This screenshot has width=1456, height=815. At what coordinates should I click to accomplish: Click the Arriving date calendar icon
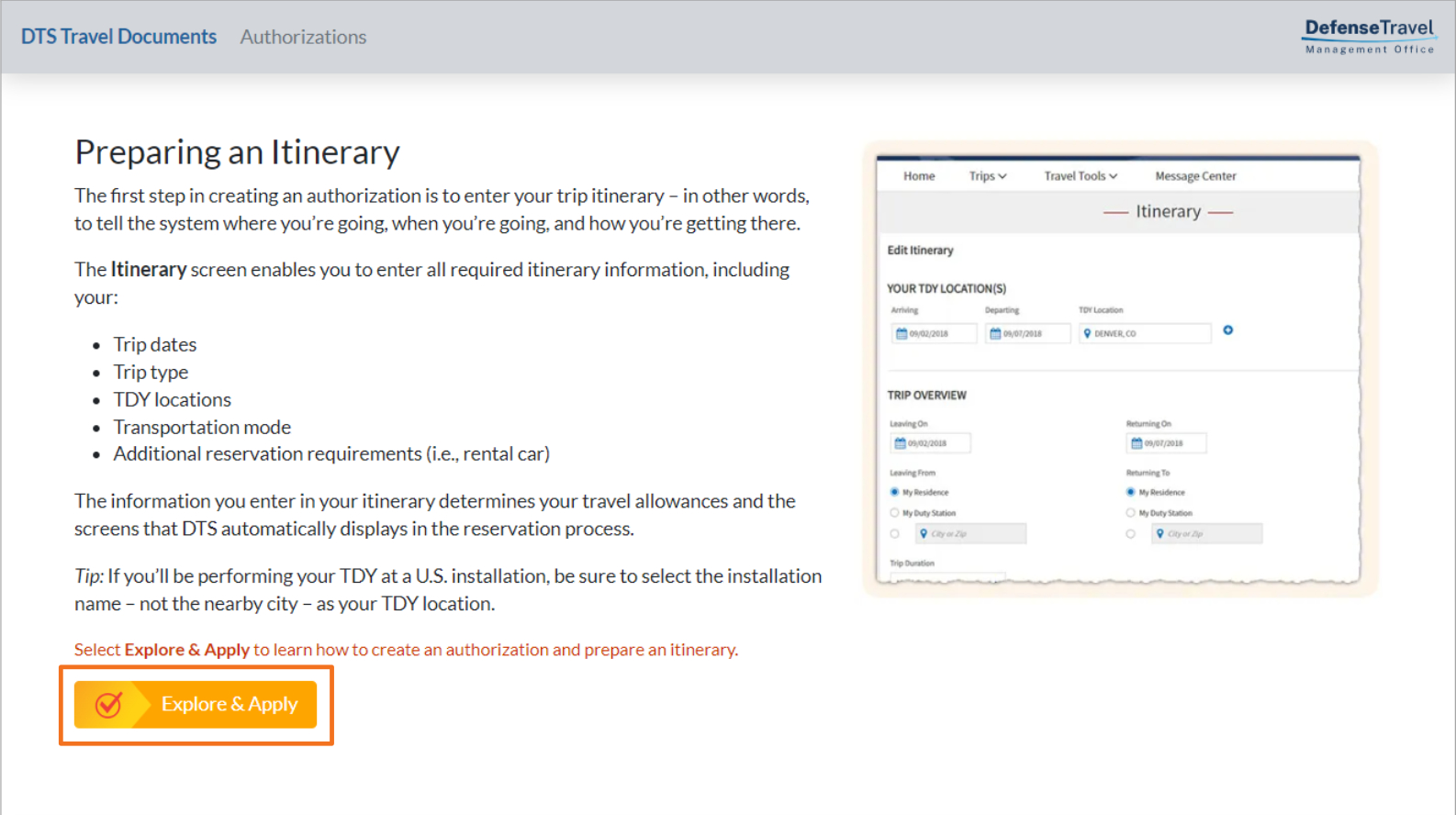pos(902,334)
